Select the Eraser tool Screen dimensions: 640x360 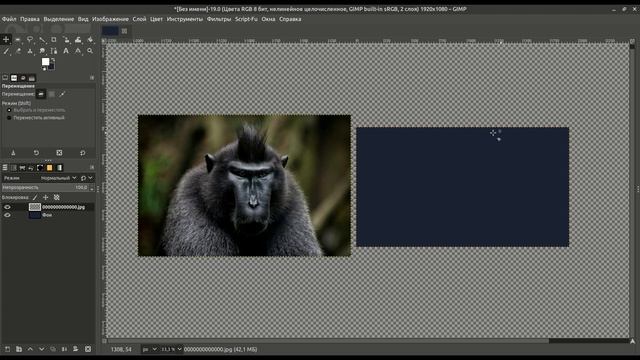click(x=18, y=51)
